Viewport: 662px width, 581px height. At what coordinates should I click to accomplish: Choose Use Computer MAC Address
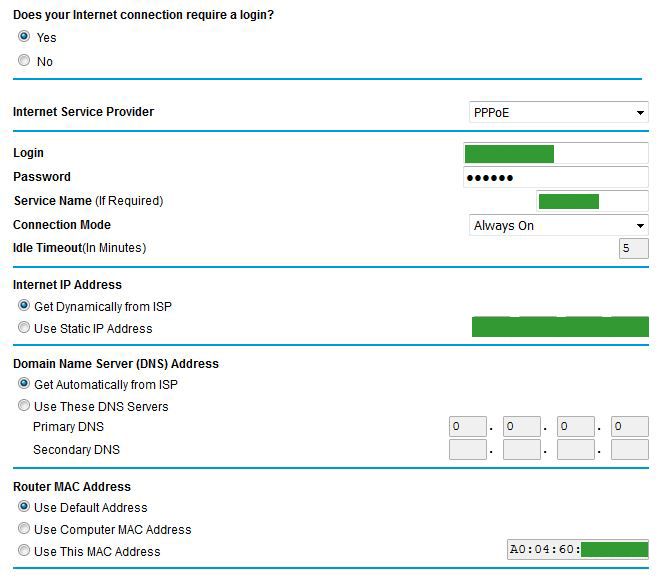(24, 529)
